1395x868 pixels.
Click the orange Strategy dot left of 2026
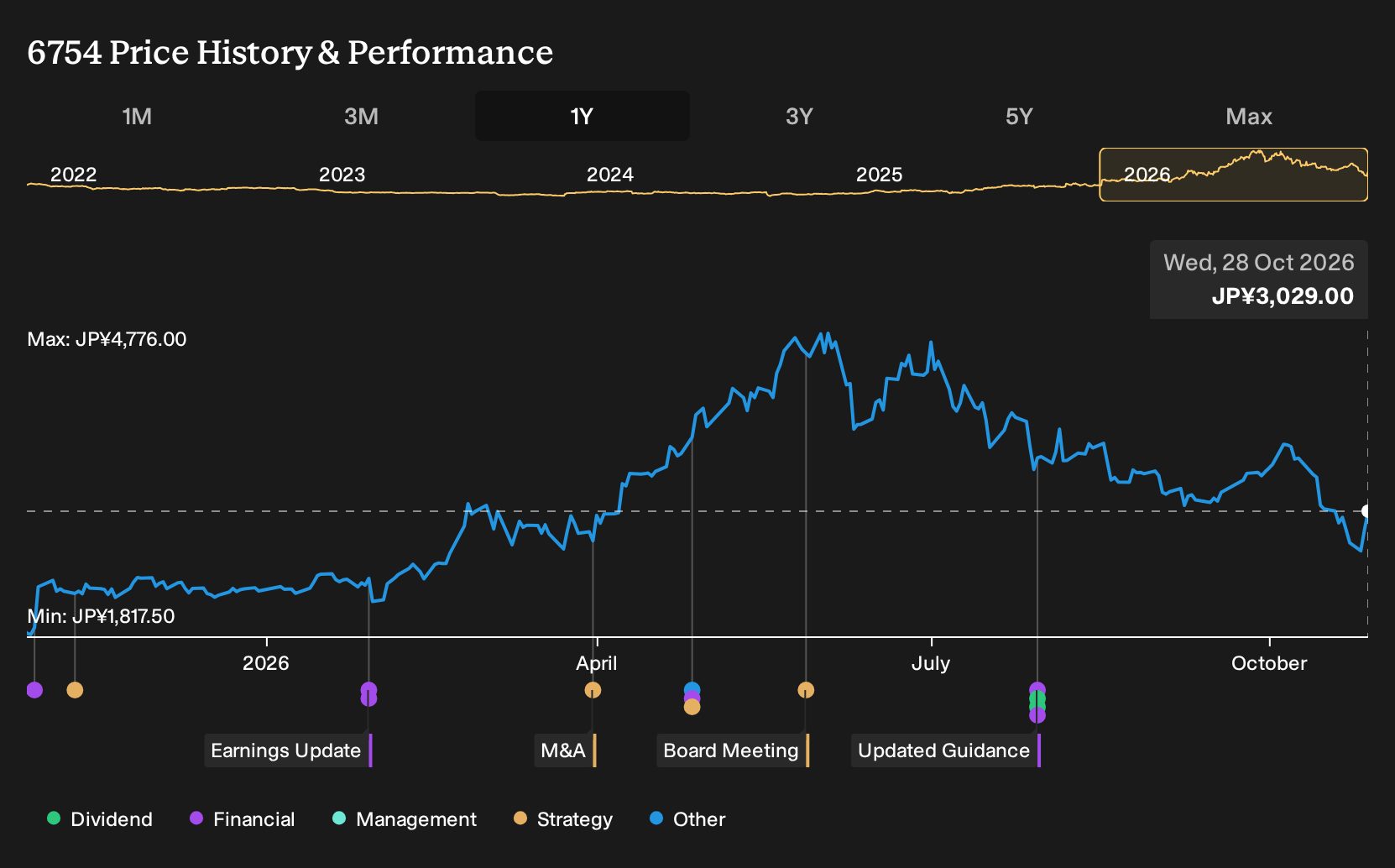75,690
